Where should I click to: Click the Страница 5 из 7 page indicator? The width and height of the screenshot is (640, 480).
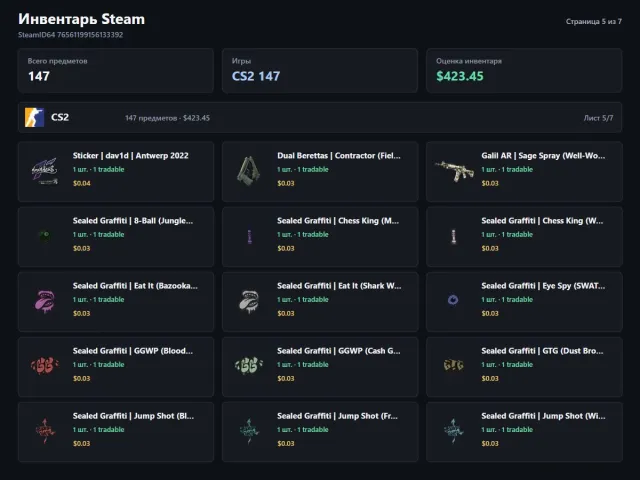tap(593, 21)
